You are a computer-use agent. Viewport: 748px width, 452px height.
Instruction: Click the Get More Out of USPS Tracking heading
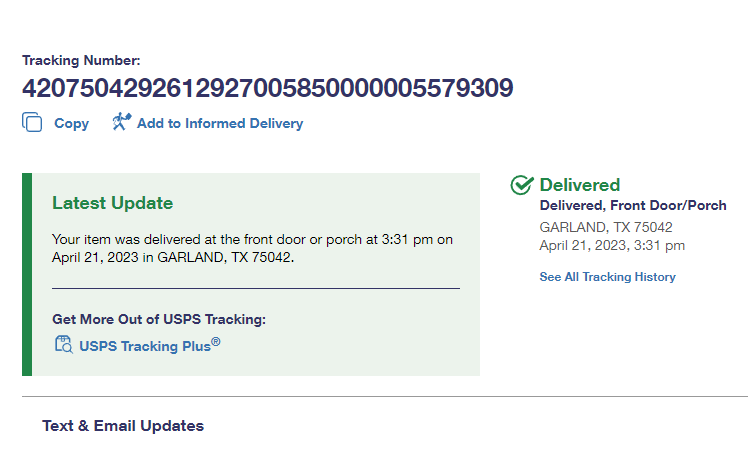point(159,320)
